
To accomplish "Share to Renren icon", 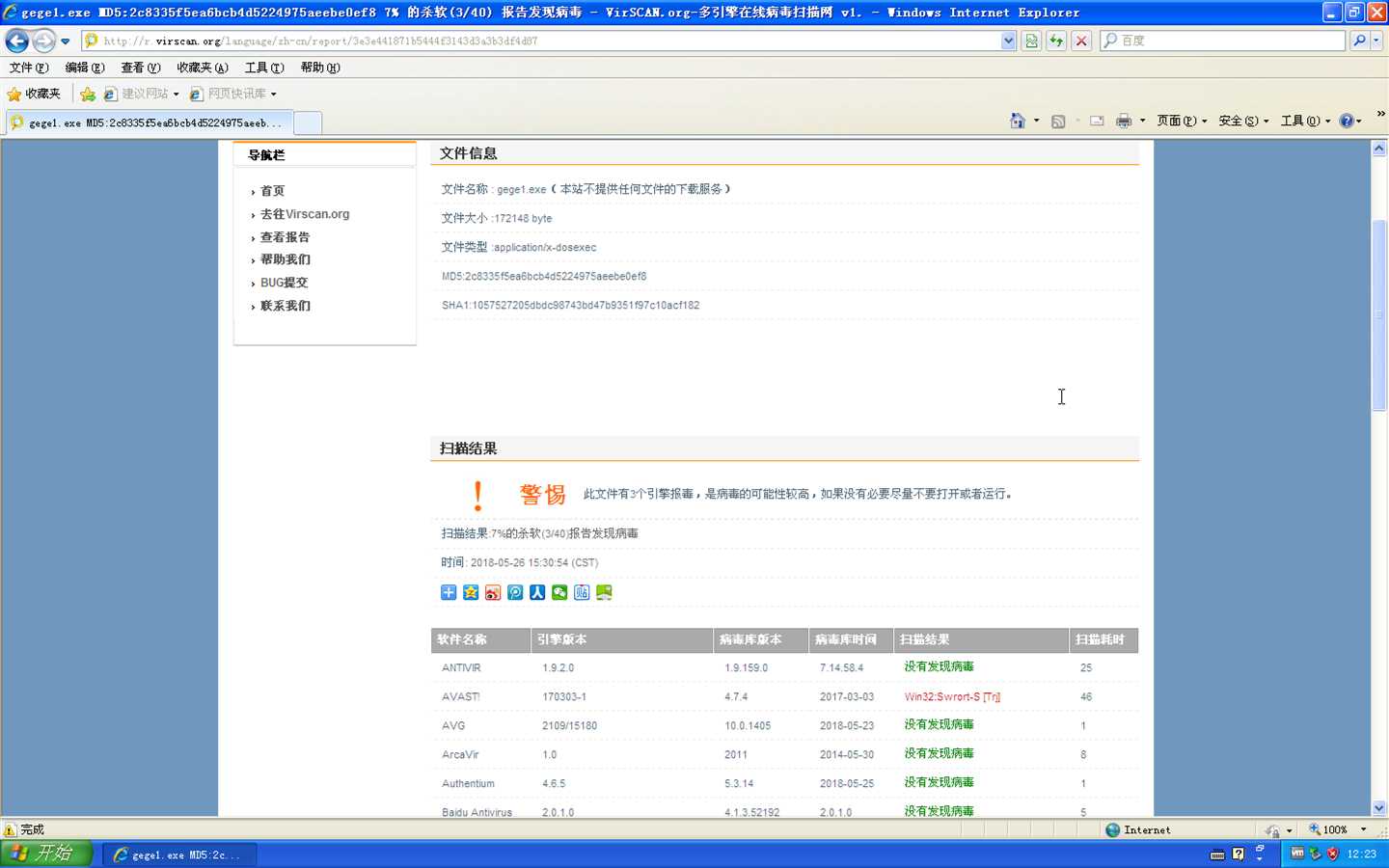I will pyautogui.click(x=537, y=592).
